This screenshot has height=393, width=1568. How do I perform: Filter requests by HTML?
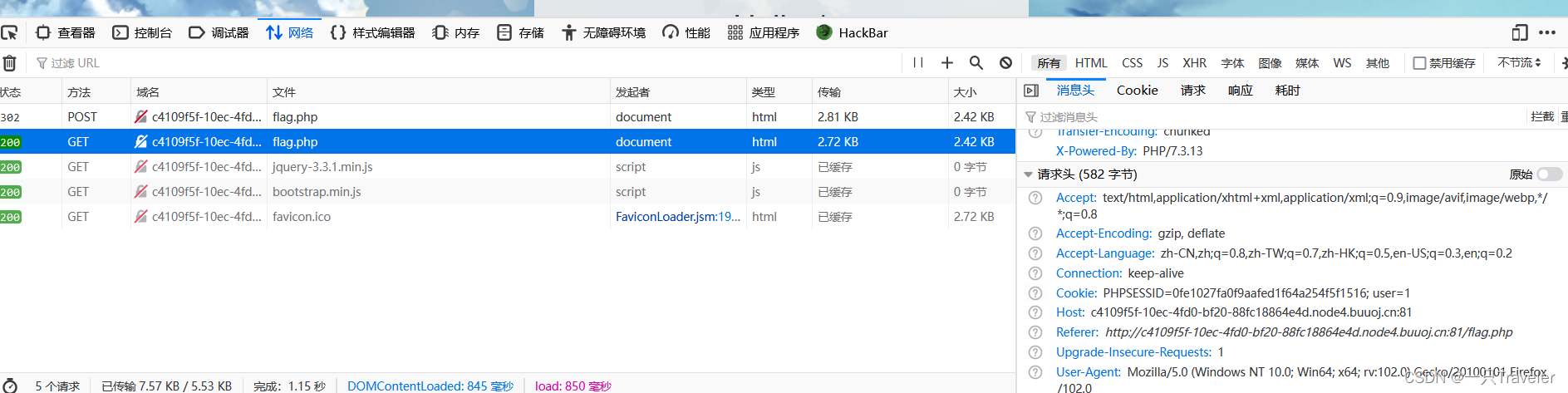[1091, 62]
